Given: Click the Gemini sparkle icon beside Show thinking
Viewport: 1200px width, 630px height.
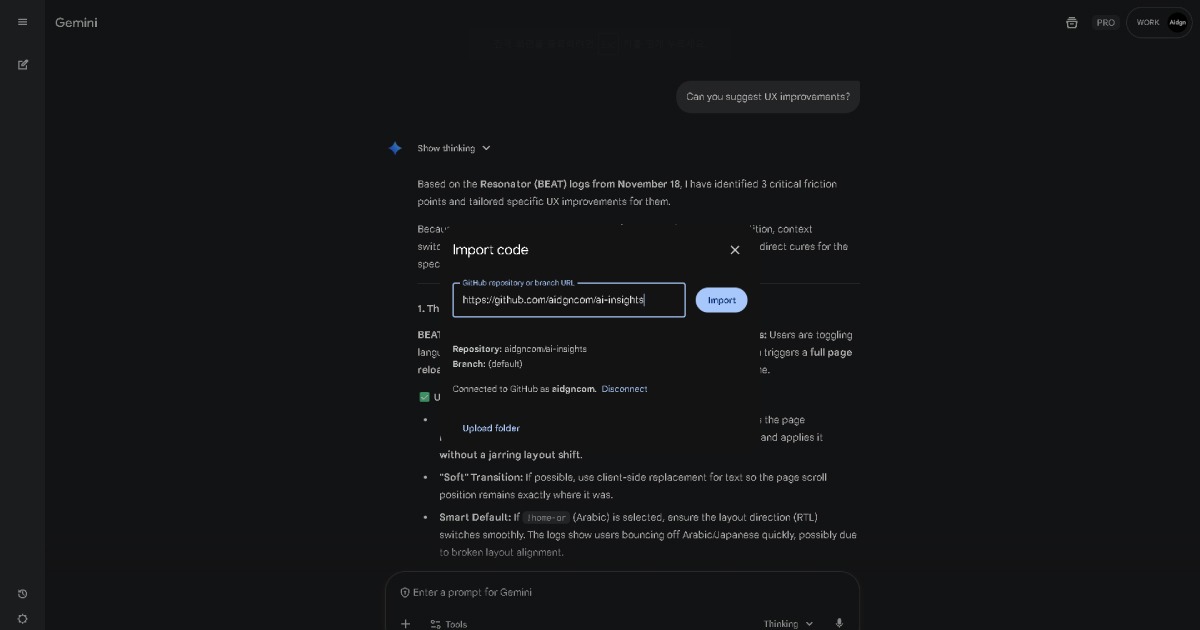Looking at the screenshot, I should 396,148.
